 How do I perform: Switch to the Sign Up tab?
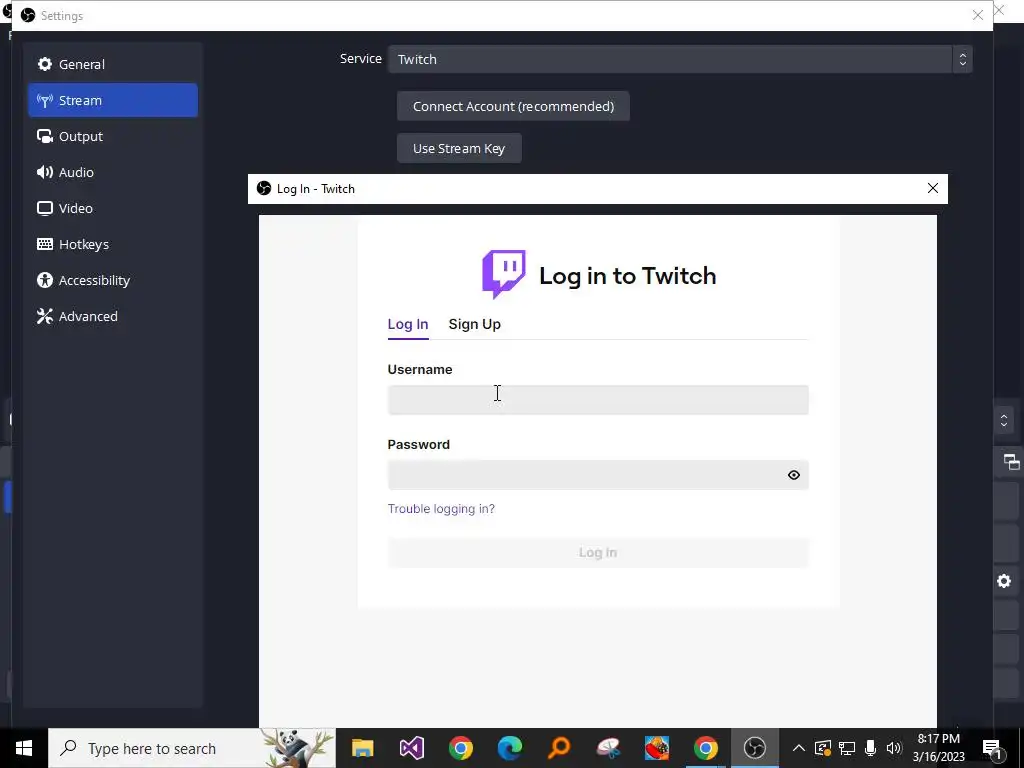point(474,324)
